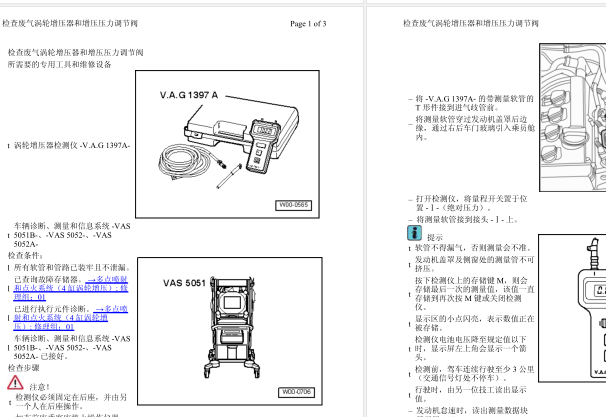Image resolution: width=606 pixels, height=417 pixels.
Task: Click the '提示' note label
Action: 435,238
